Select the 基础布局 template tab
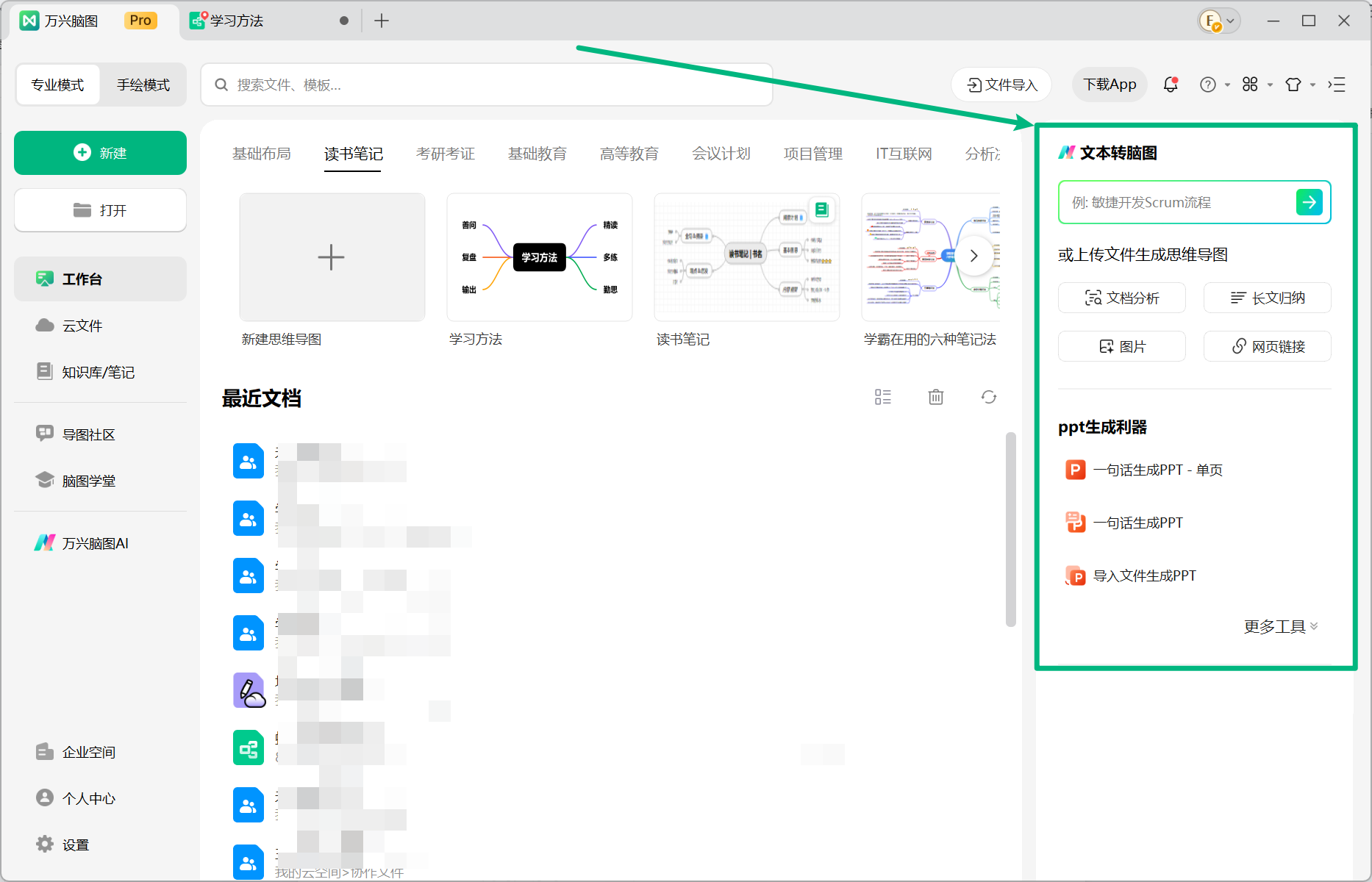Screen dimensions: 1372x882 [x=262, y=154]
